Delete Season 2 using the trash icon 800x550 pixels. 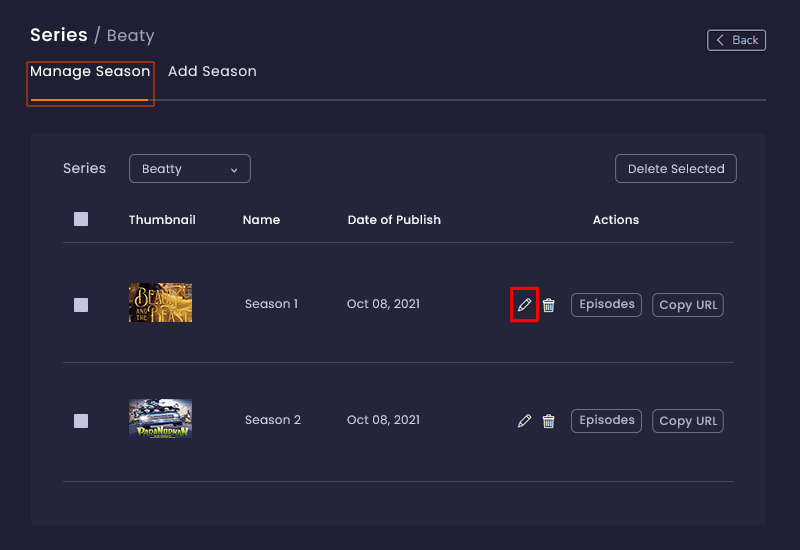point(548,421)
